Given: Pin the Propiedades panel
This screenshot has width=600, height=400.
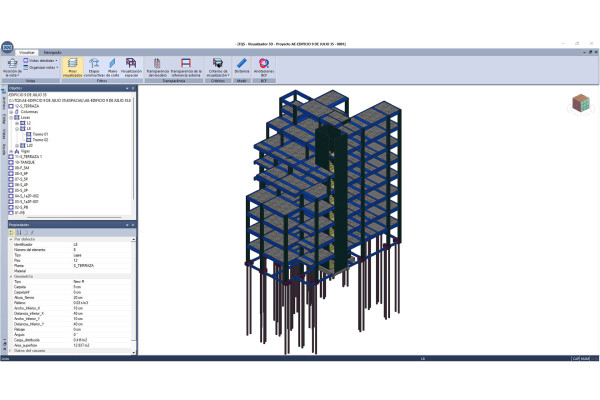Looking at the screenshot, I should (127, 225).
